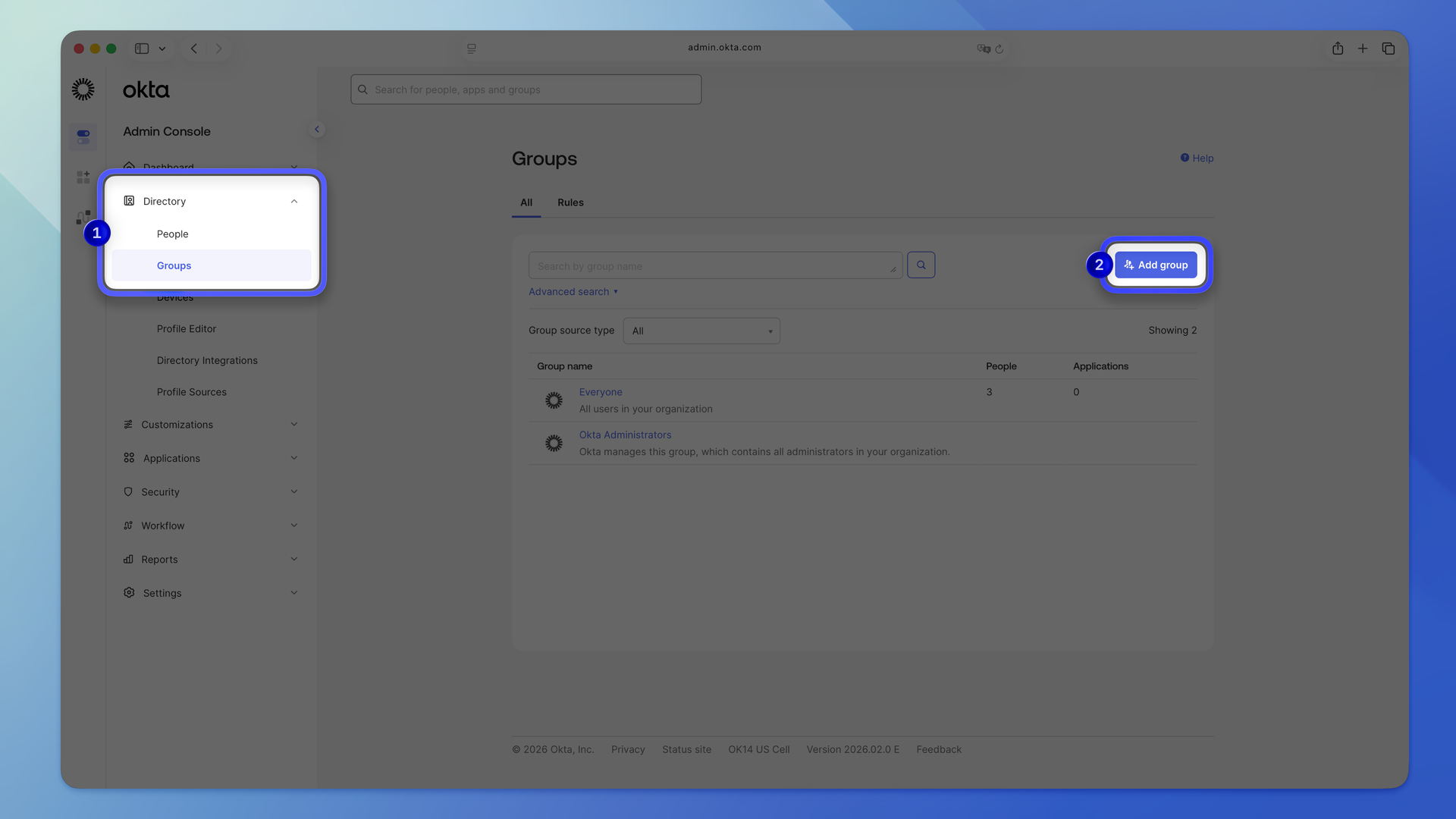Switch to the All tab
1456x819 pixels.
click(526, 202)
